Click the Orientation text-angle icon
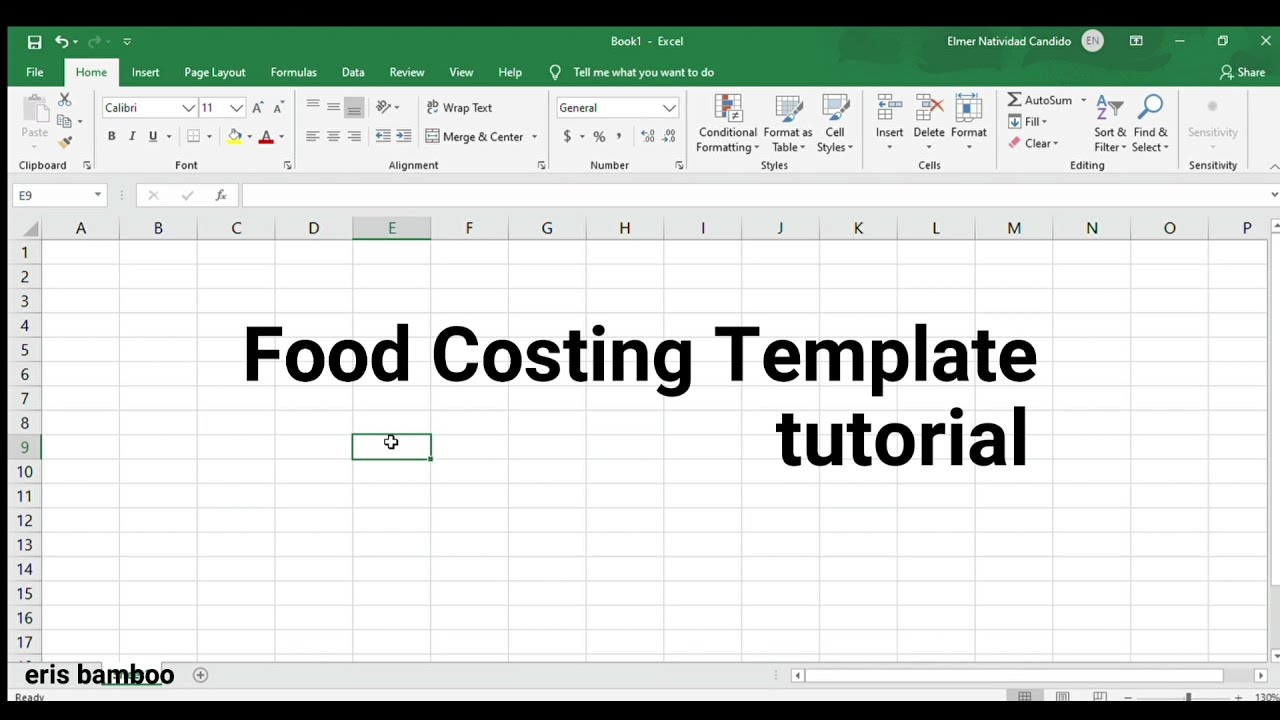This screenshot has width=1280, height=720. [x=383, y=107]
